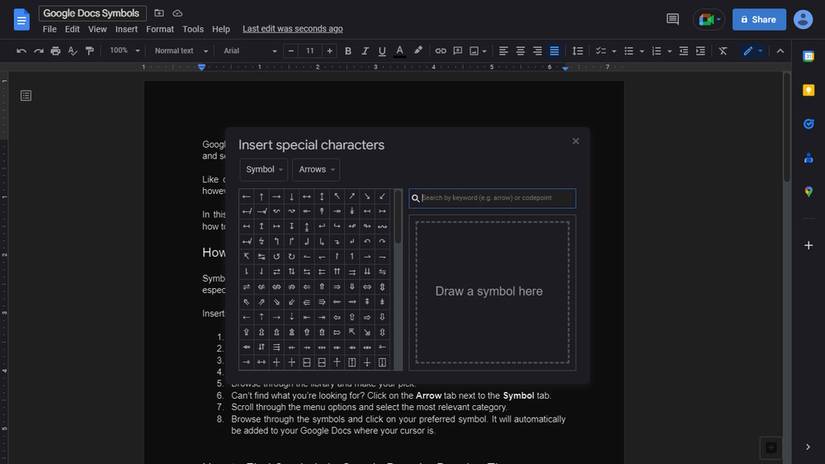Click the blue Share button
Image resolution: width=825 pixels, height=464 pixels.
click(x=759, y=19)
